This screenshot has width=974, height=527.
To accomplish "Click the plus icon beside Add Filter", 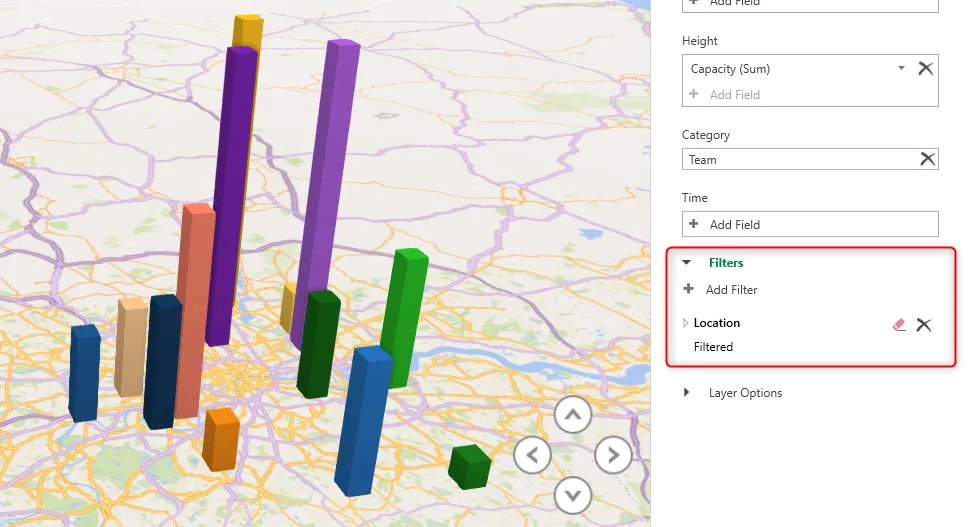I will (x=688, y=288).
